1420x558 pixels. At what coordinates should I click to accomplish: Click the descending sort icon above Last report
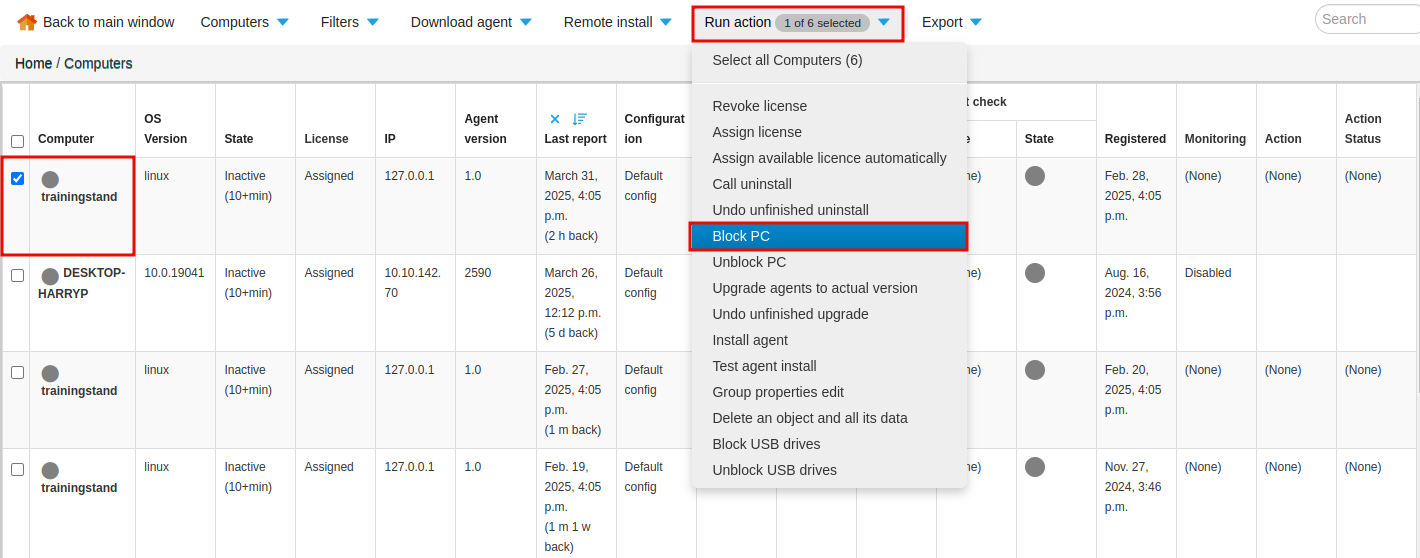[580, 119]
